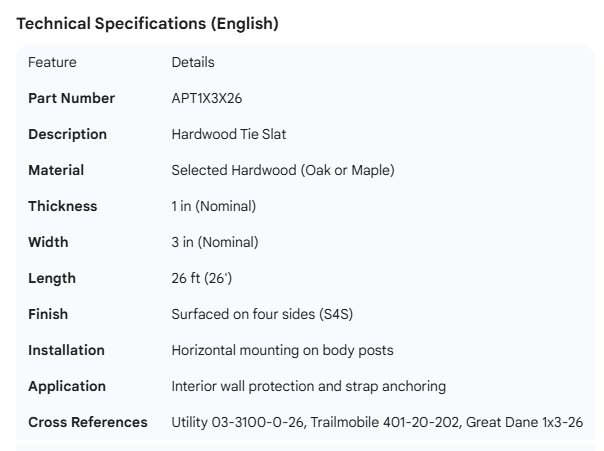This screenshot has width=604, height=451.
Task: Select the Length row label
Action: 52,278
